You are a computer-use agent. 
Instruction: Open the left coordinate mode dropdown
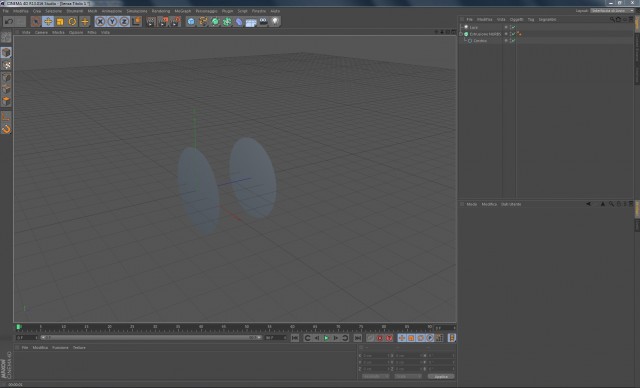[x=375, y=376]
